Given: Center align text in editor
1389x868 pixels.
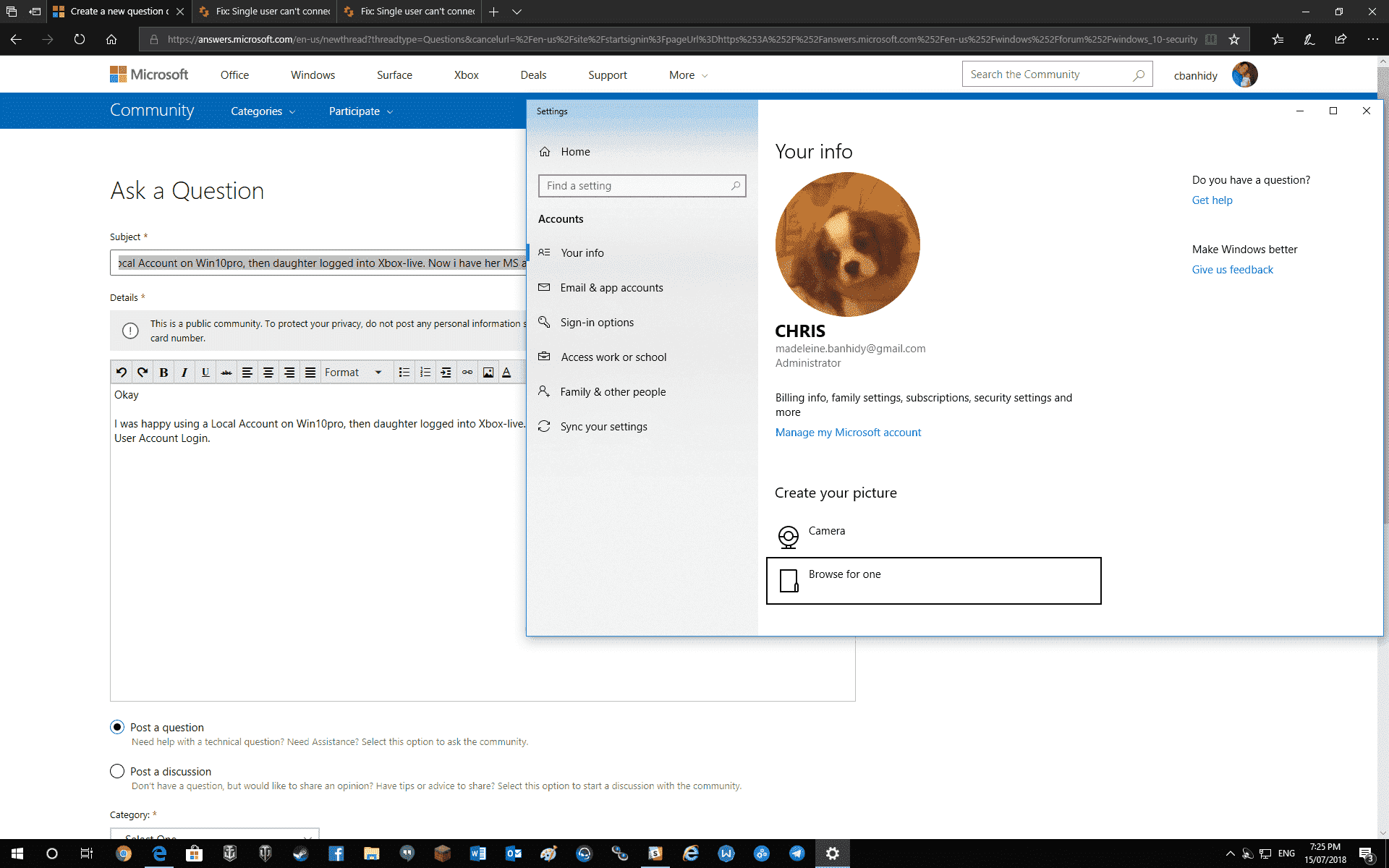Looking at the screenshot, I should pos(268,373).
